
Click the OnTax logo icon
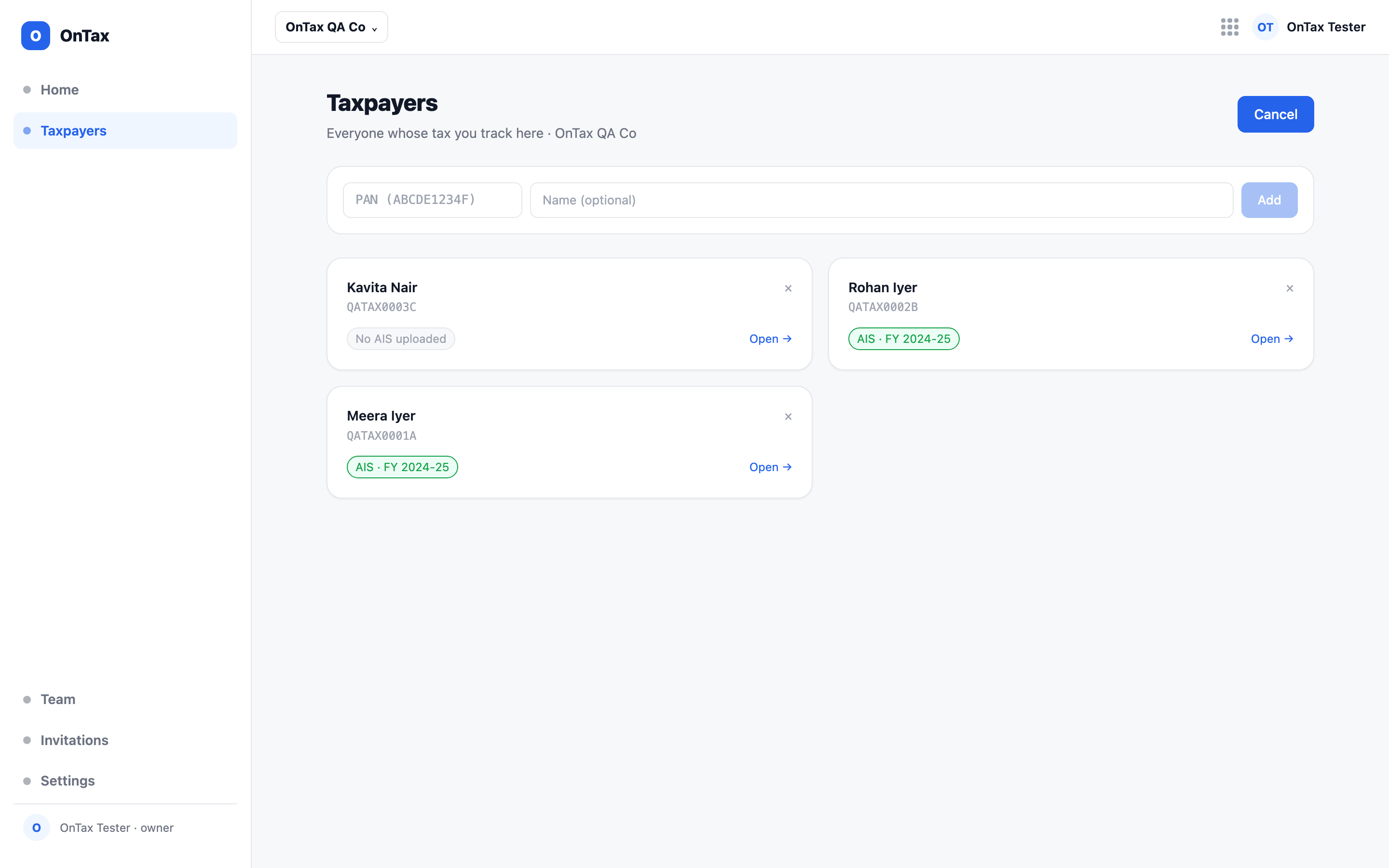36,36
